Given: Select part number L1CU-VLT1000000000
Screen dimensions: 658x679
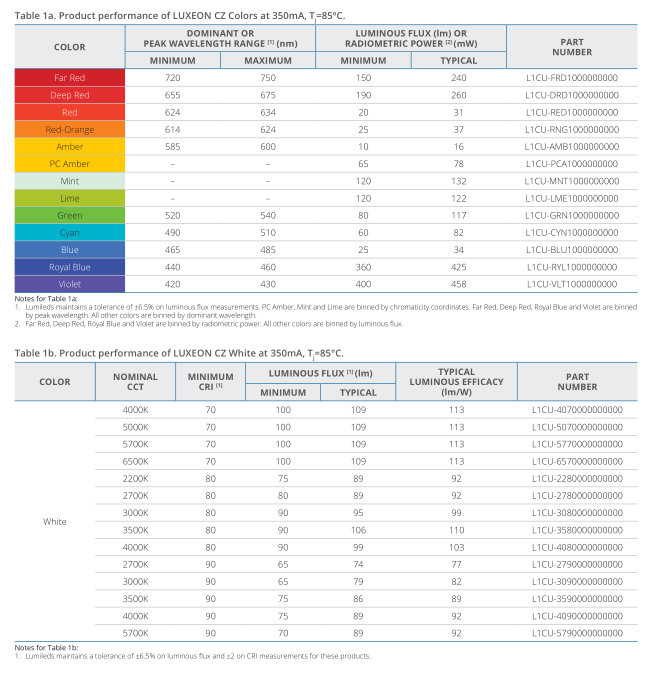Looking at the screenshot, I should pyautogui.click(x=572, y=284).
